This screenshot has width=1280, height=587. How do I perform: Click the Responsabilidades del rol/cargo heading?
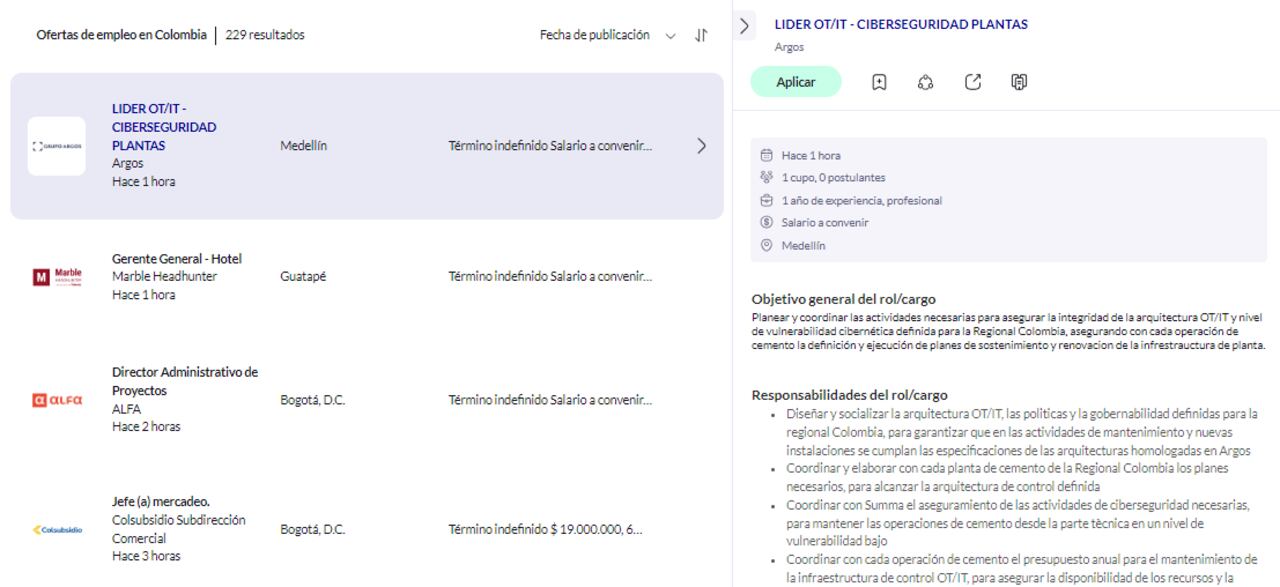coord(849,395)
